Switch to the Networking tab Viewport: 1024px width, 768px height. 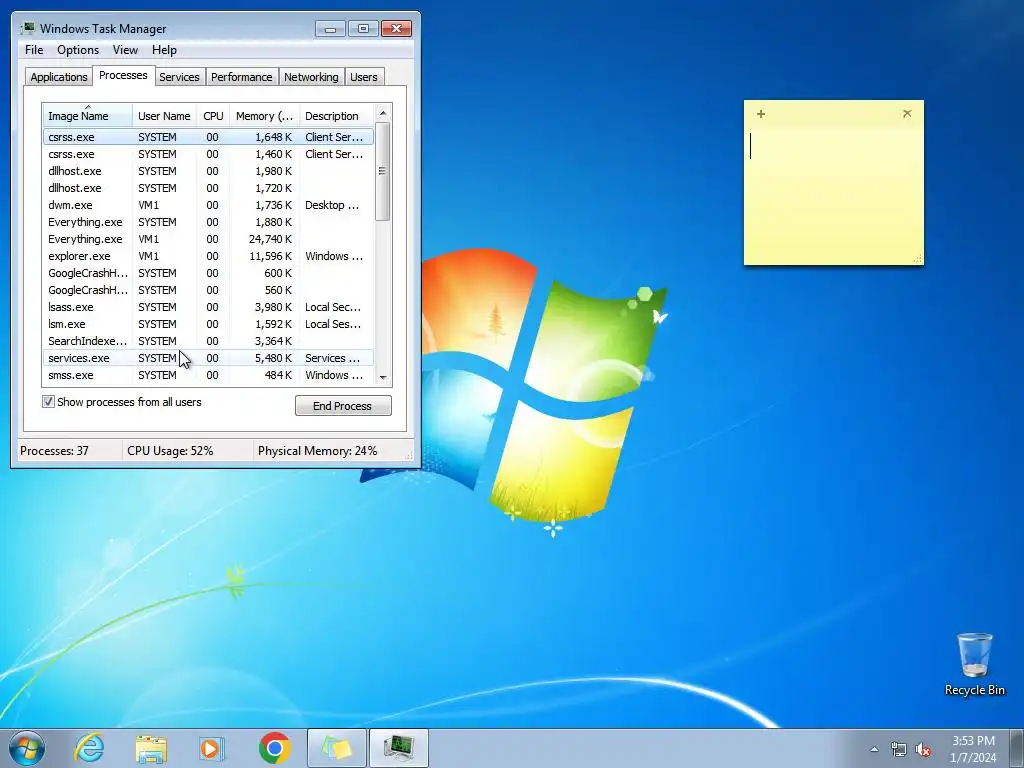pyautogui.click(x=311, y=77)
